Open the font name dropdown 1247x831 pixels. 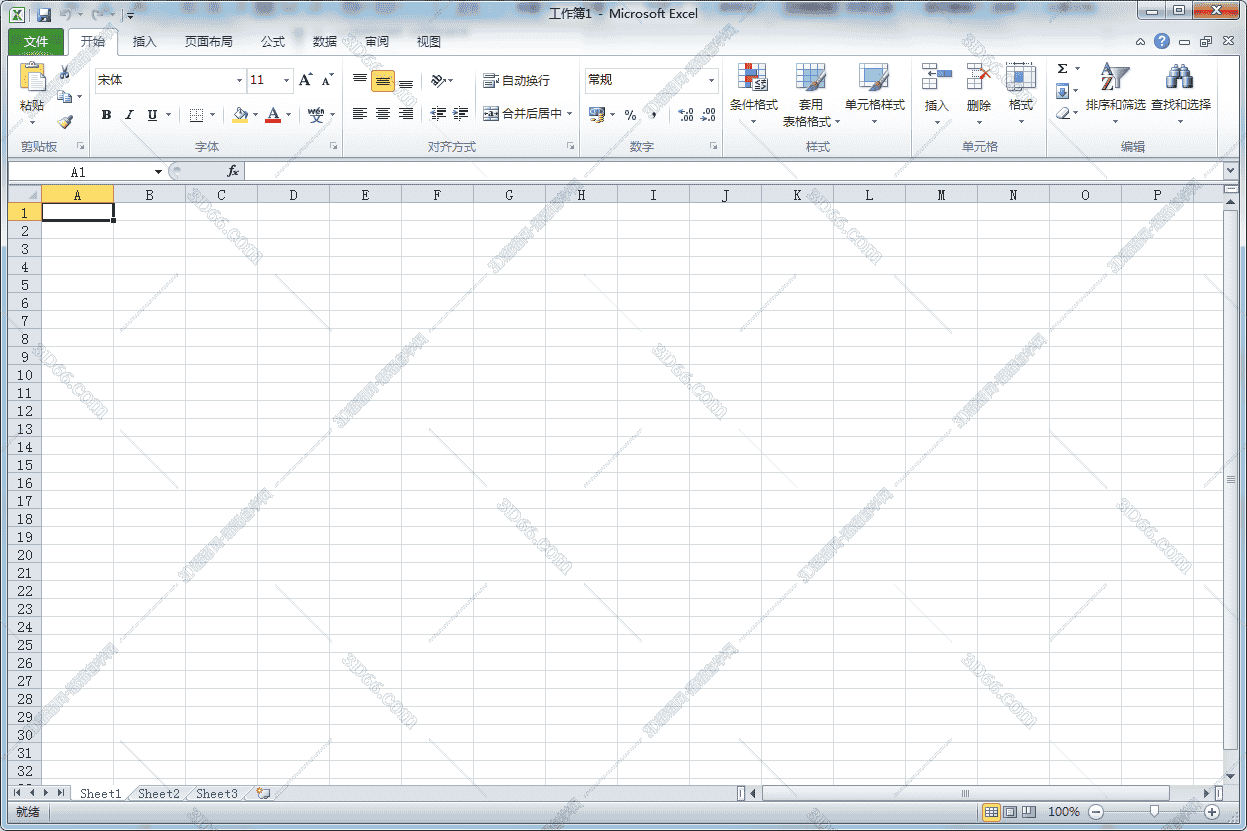238,80
